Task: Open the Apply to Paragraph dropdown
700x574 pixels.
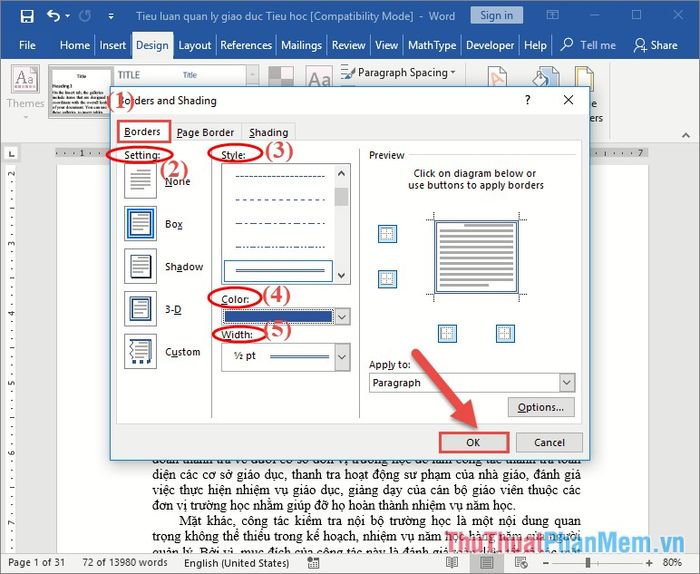Action: tap(472, 383)
